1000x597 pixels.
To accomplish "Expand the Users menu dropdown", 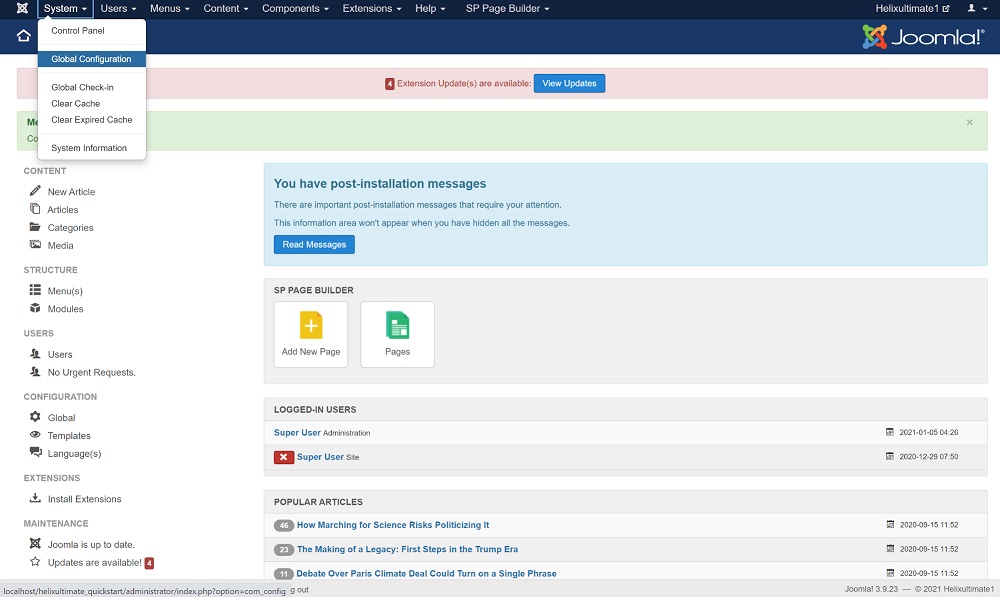I will [x=118, y=9].
